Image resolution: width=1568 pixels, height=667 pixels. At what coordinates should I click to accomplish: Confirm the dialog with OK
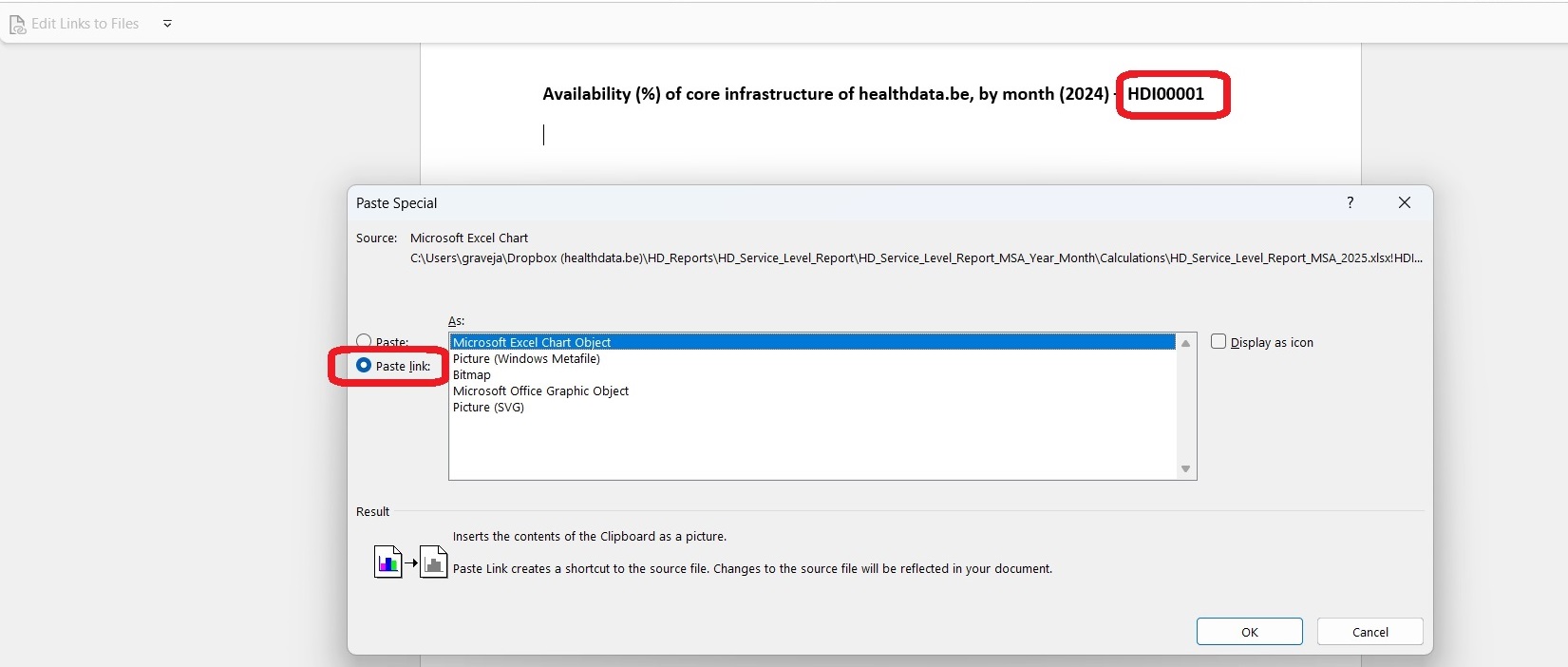pos(1249,632)
